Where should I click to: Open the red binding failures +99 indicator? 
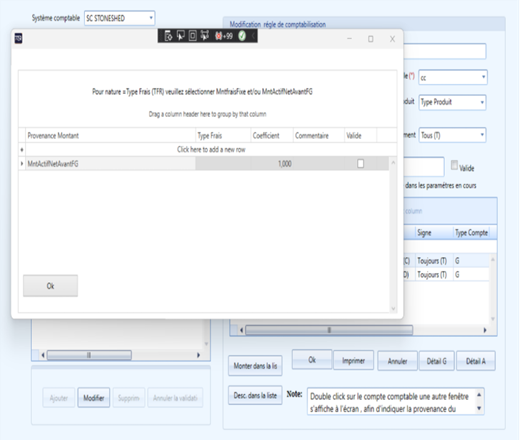tap(224, 36)
